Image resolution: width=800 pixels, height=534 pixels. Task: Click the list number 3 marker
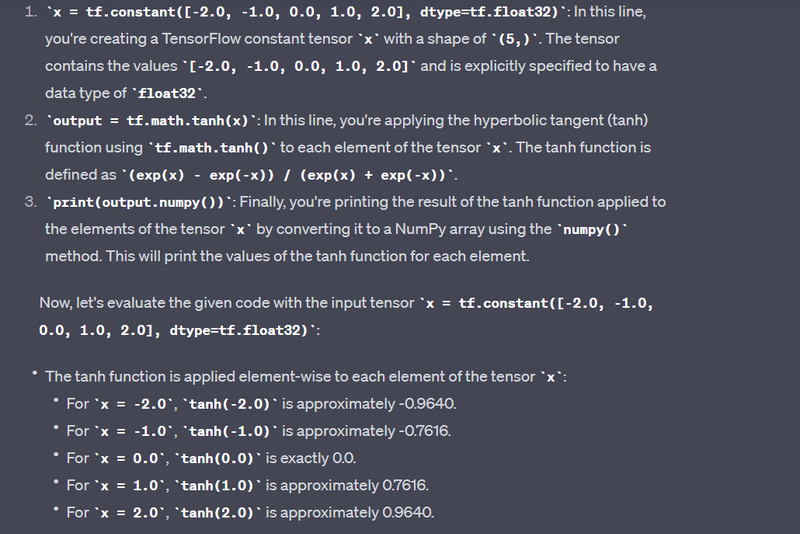pyautogui.click(x=28, y=201)
